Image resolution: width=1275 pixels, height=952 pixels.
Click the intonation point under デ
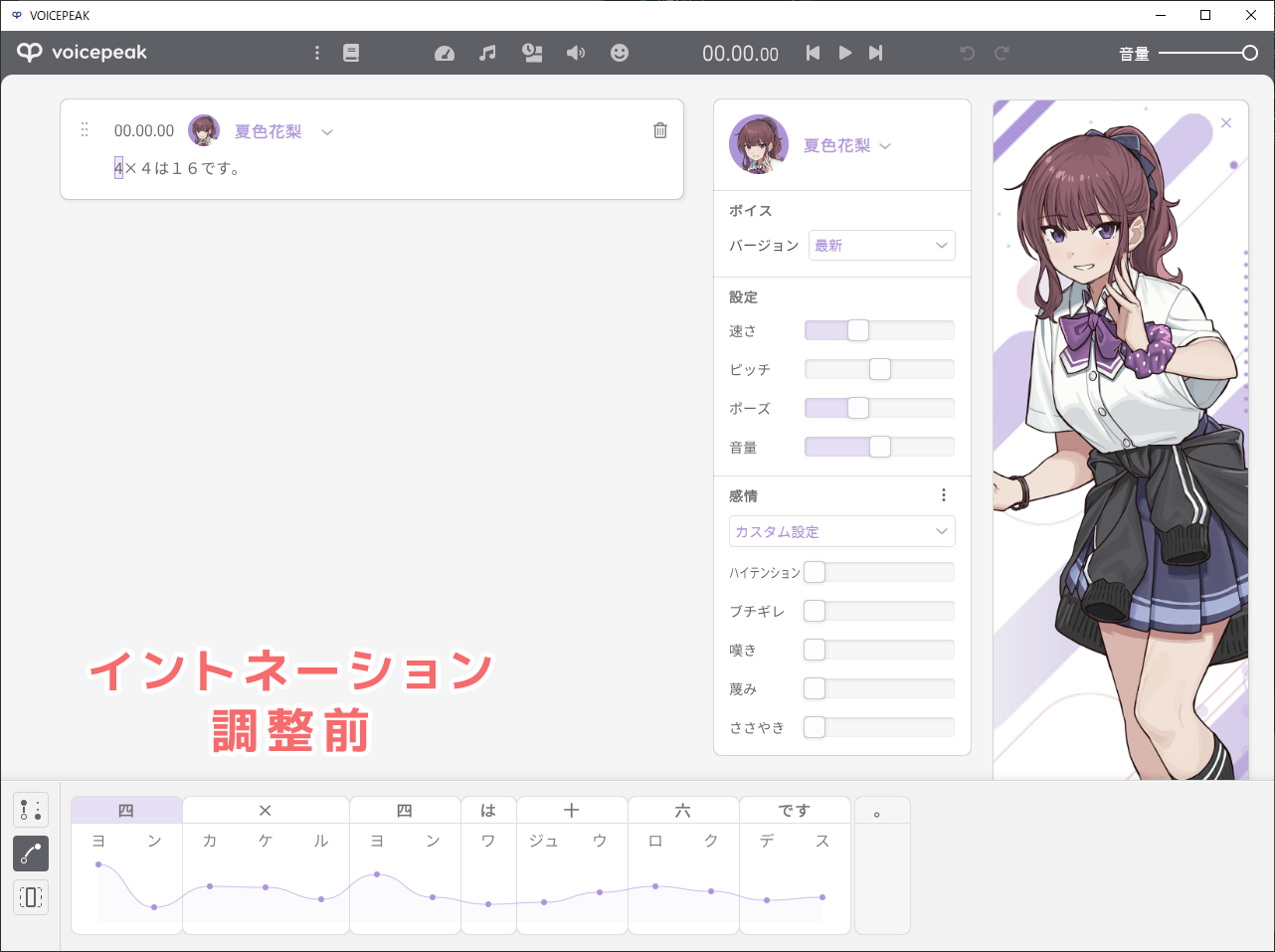[x=767, y=900]
